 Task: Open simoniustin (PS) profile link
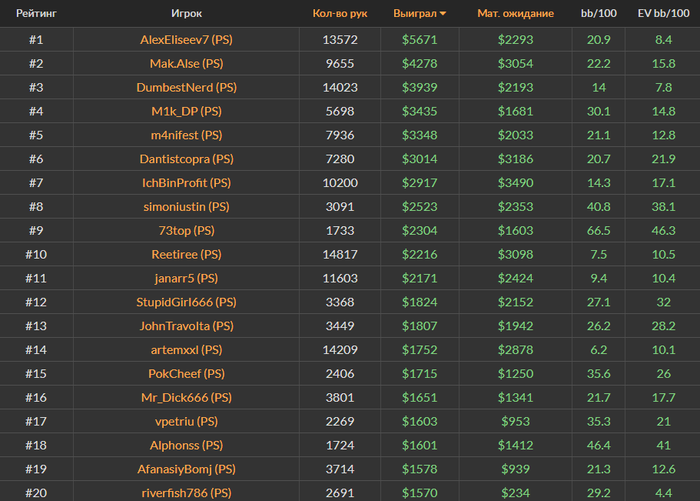[187, 207]
